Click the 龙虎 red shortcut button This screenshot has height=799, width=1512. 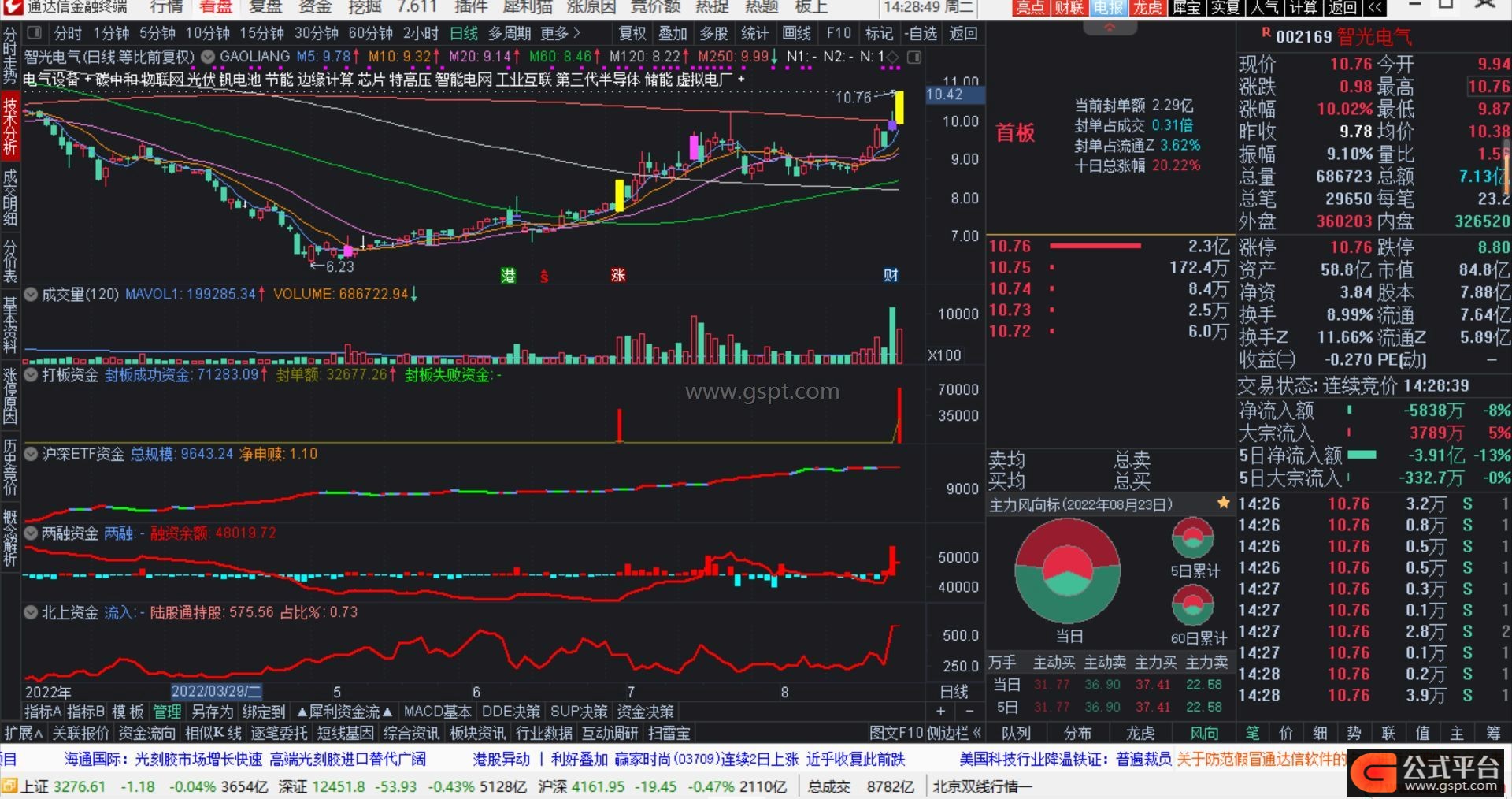pos(1147,8)
